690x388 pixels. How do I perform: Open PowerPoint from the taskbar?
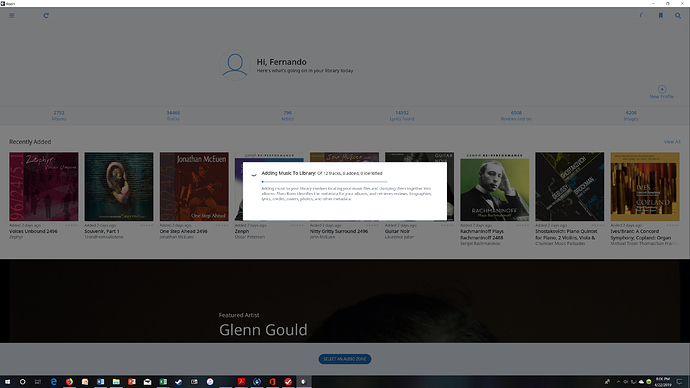132,382
